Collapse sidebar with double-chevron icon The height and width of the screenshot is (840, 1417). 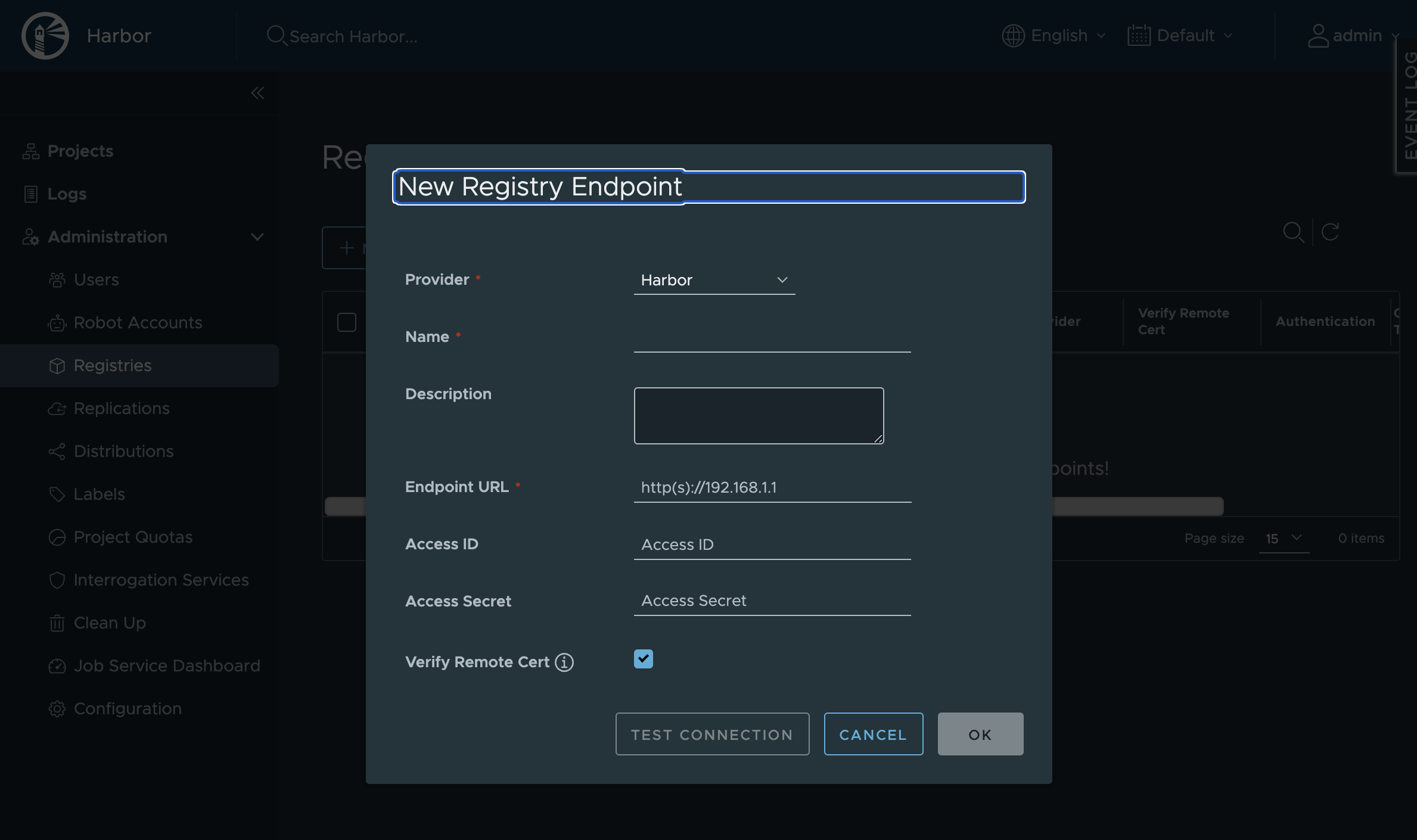click(x=257, y=93)
